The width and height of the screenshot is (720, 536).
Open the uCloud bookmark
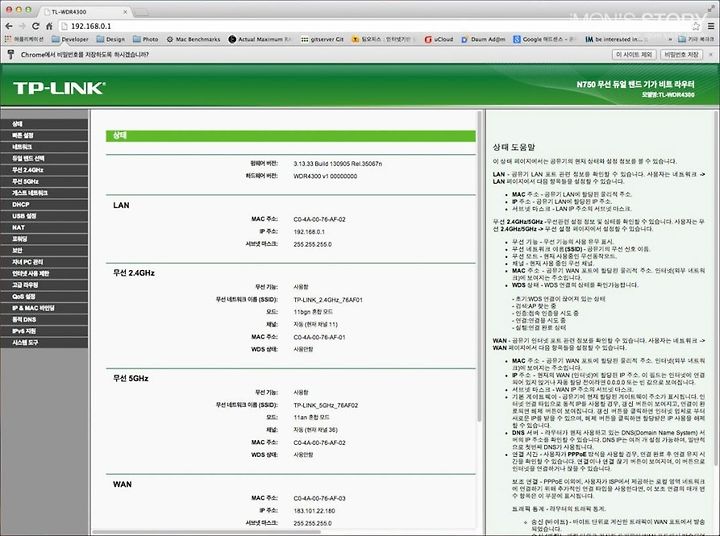pyautogui.click(x=439, y=39)
